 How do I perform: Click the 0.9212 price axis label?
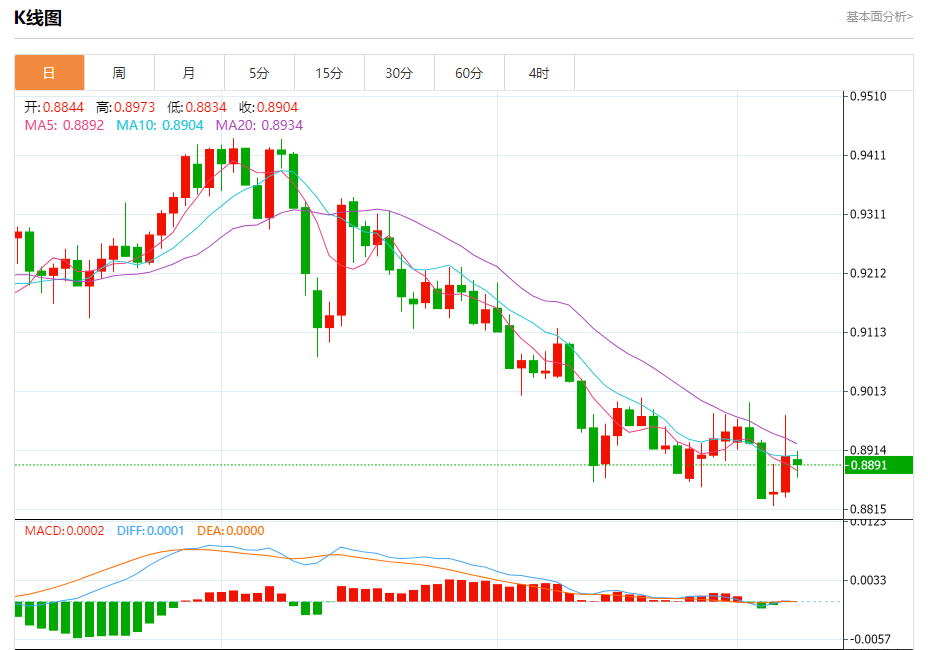coord(868,273)
